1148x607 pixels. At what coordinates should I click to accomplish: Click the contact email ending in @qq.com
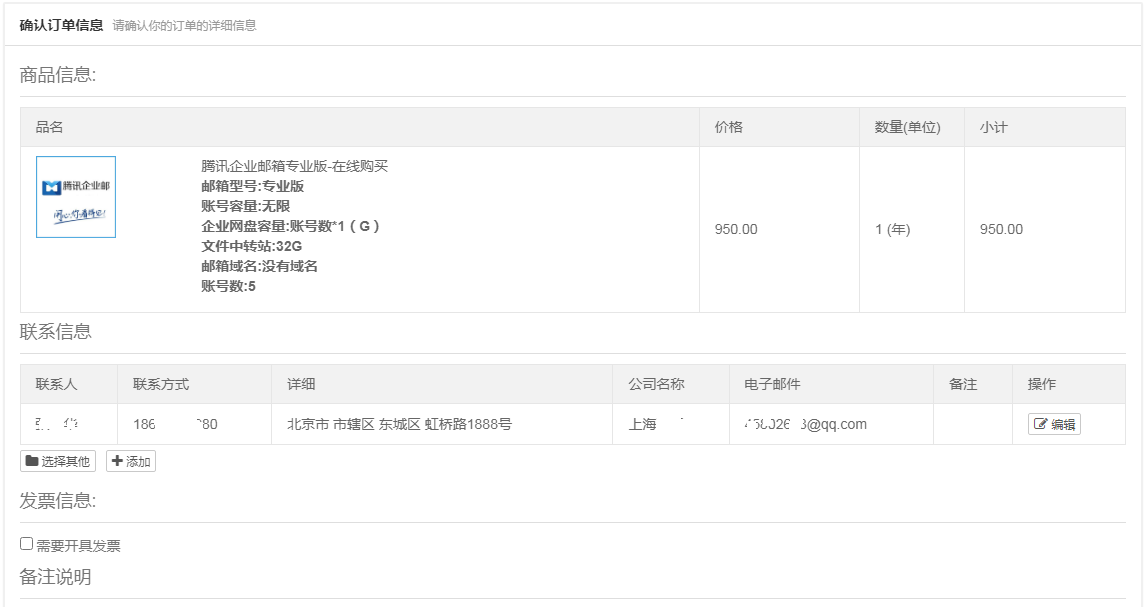(805, 424)
